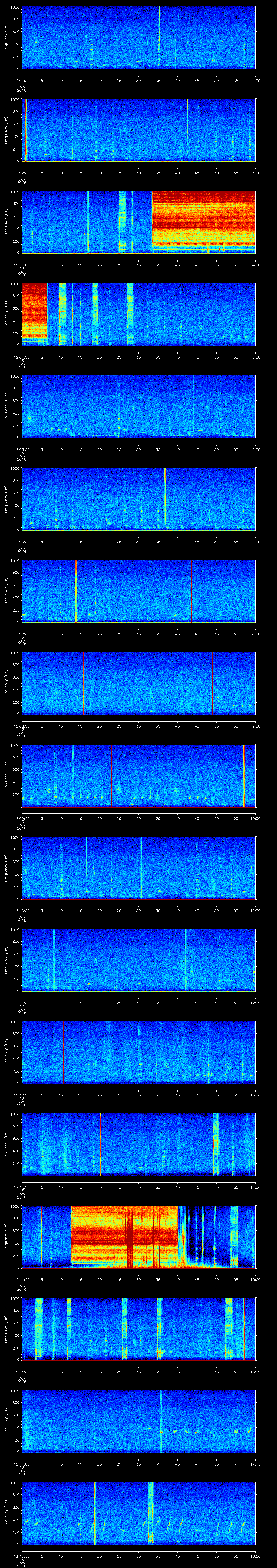Click the 9:00 end label of 12:08:00 panel
Viewport: 277px width, 1568px height.
coord(256,726)
